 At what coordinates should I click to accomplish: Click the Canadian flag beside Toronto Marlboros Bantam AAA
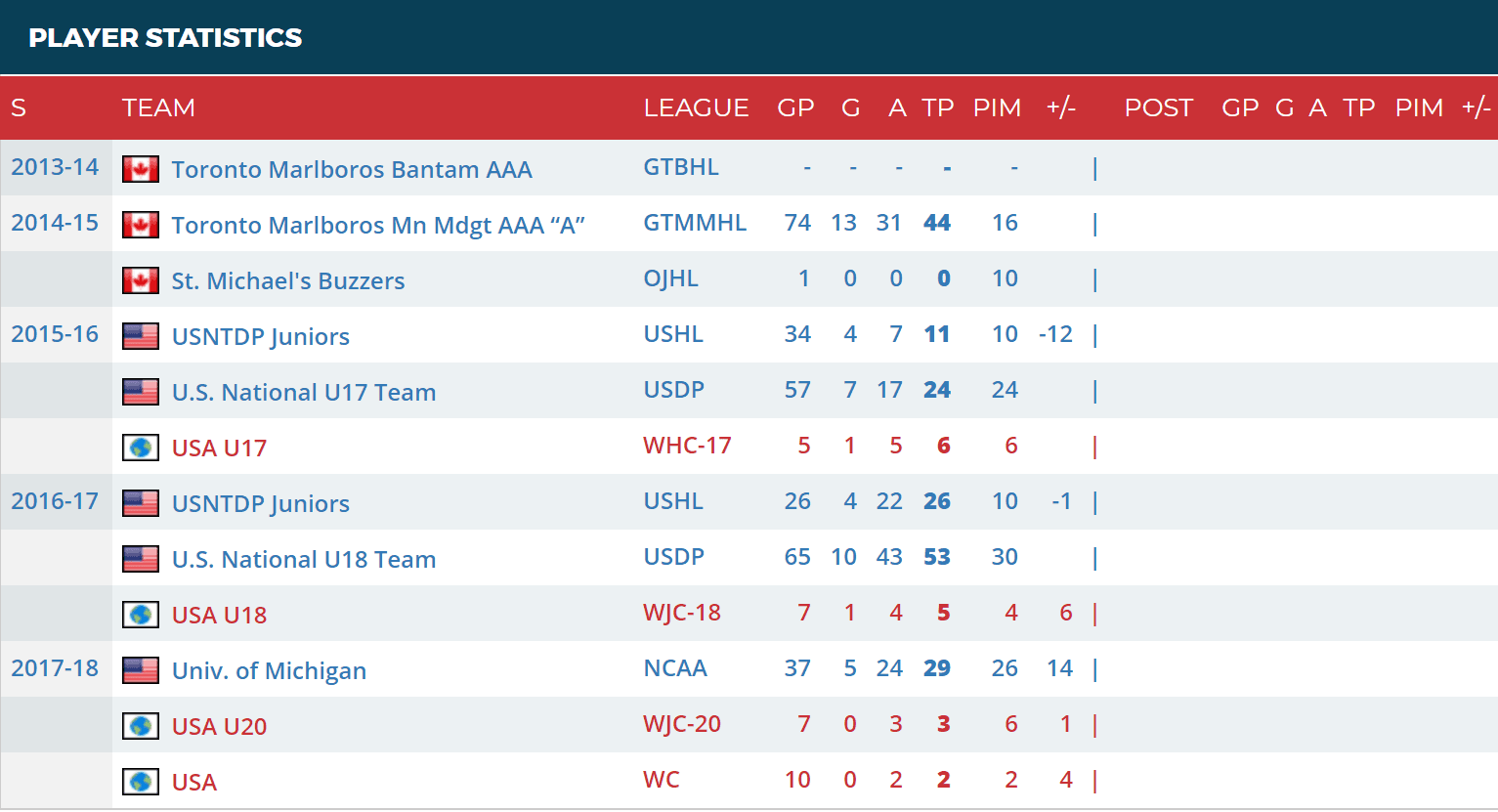141,169
